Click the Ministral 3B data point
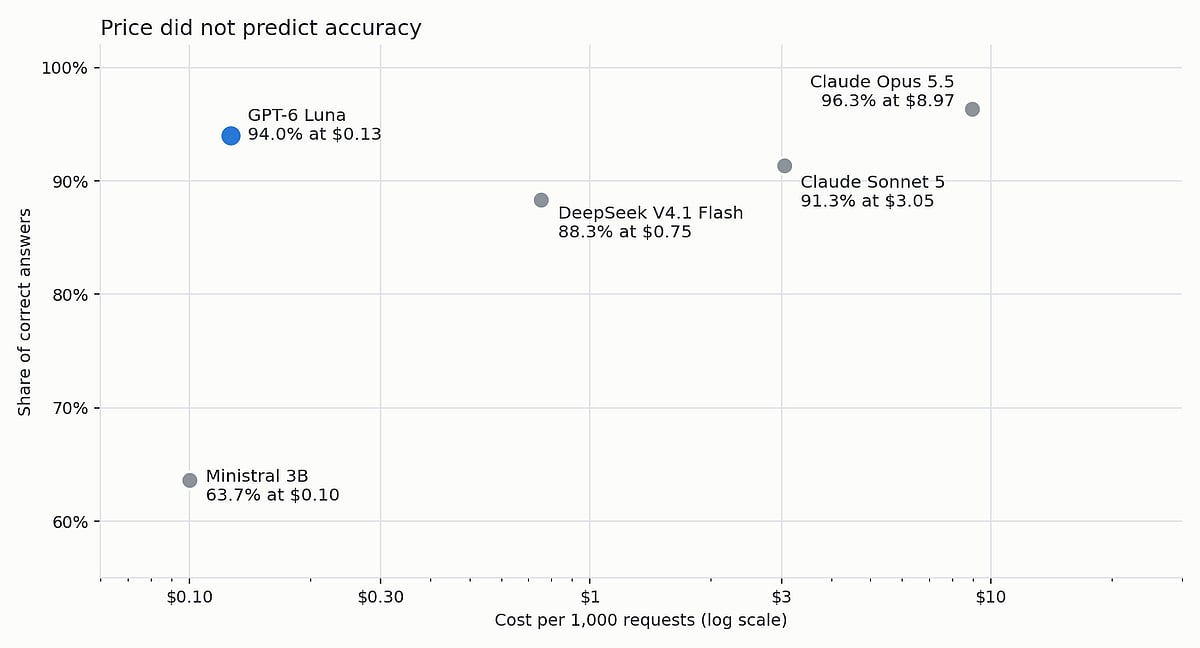This screenshot has width=1200, height=648. pyautogui.click(x=190, y=480)
